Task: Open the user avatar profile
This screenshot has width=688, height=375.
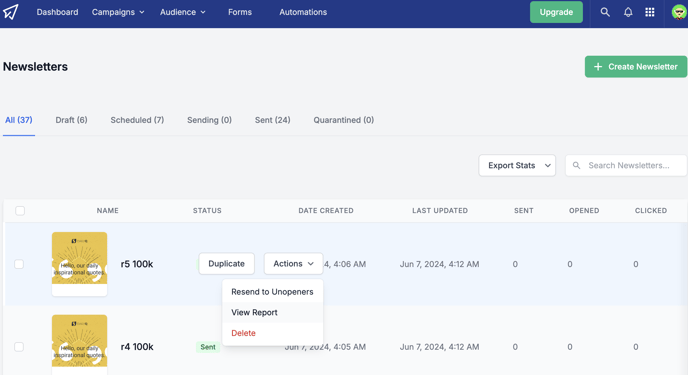Action: (679, 12)
